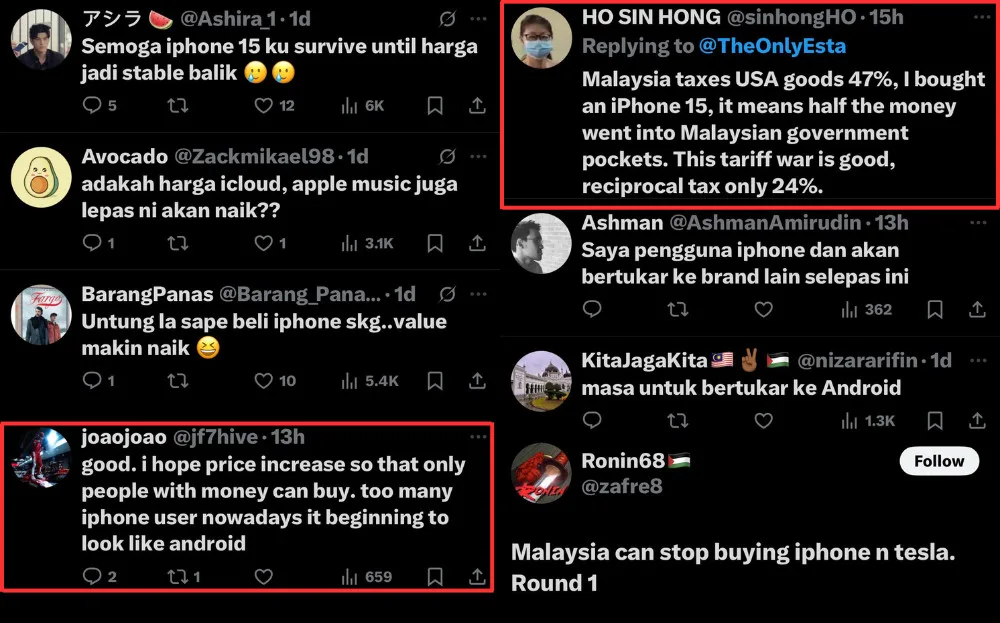Share Ashman's tweet via upload icon
Viewport: 1000px width, 623px height.
tap(977, 310)
